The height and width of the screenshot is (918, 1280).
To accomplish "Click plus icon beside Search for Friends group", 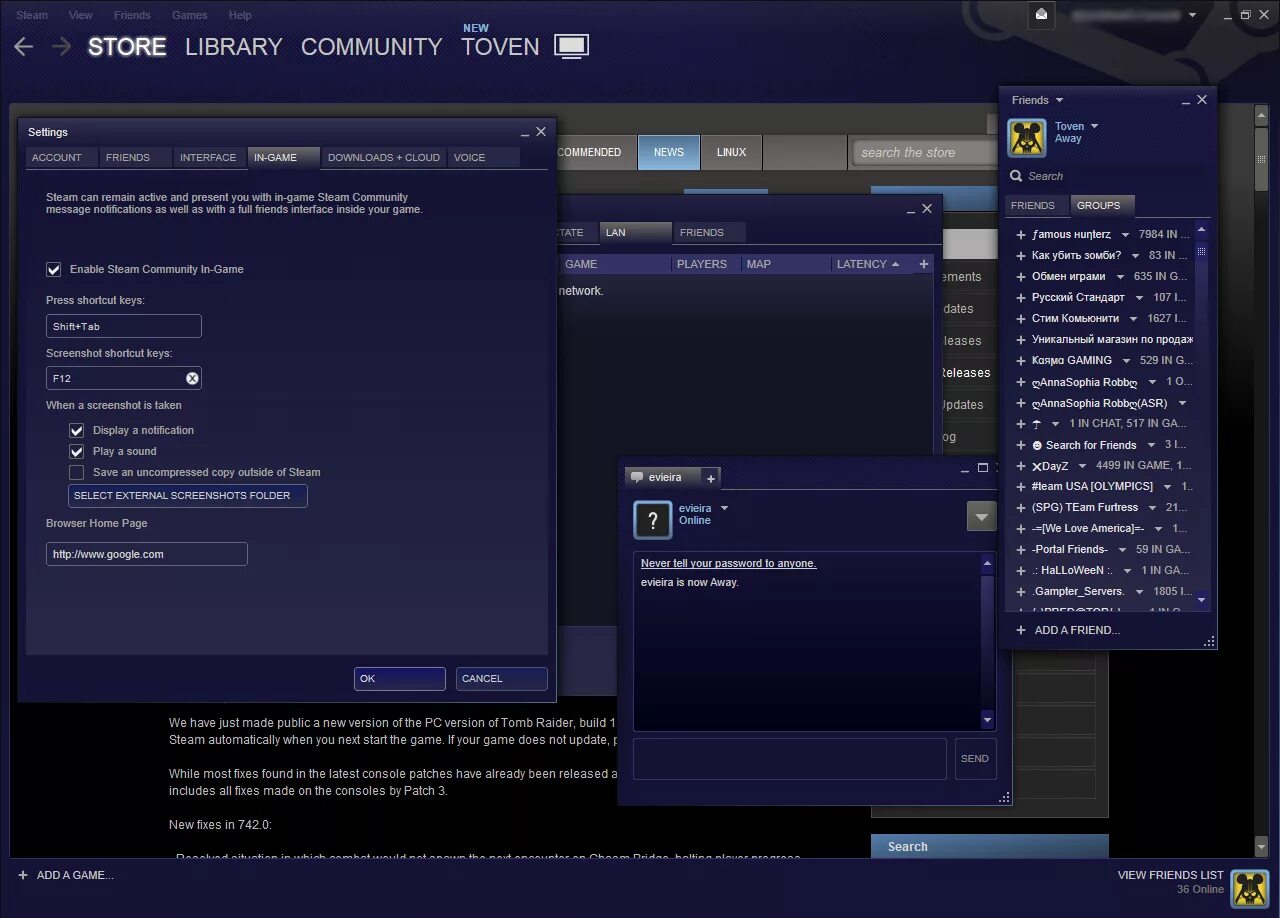I will pos(1020,445).
